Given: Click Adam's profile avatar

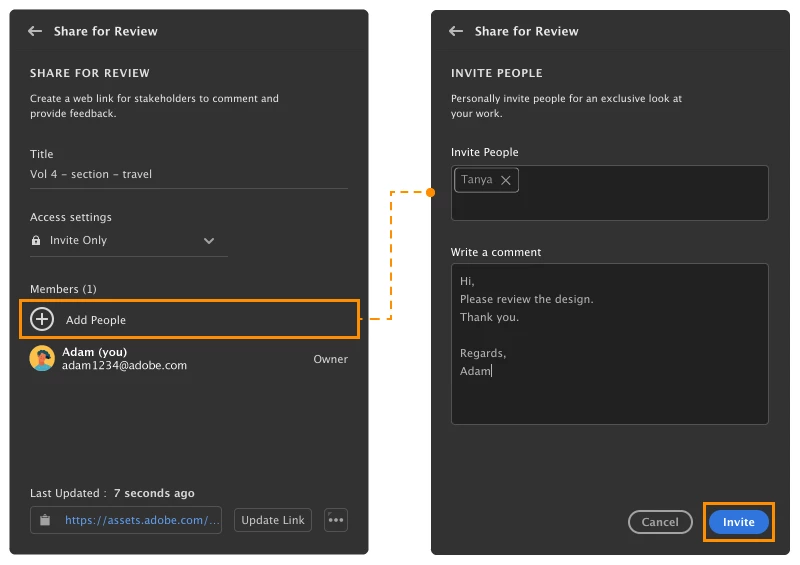Looking at the screenshot, I should (x=42, y=358).
